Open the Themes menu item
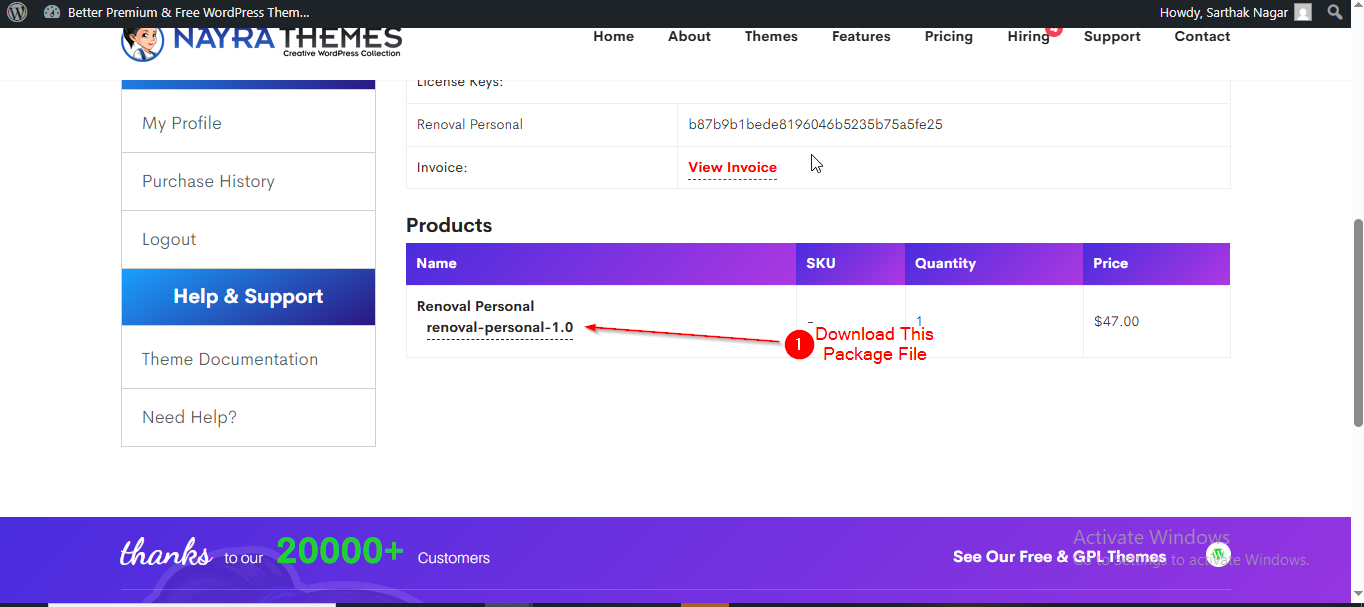 tap(771, 36)
